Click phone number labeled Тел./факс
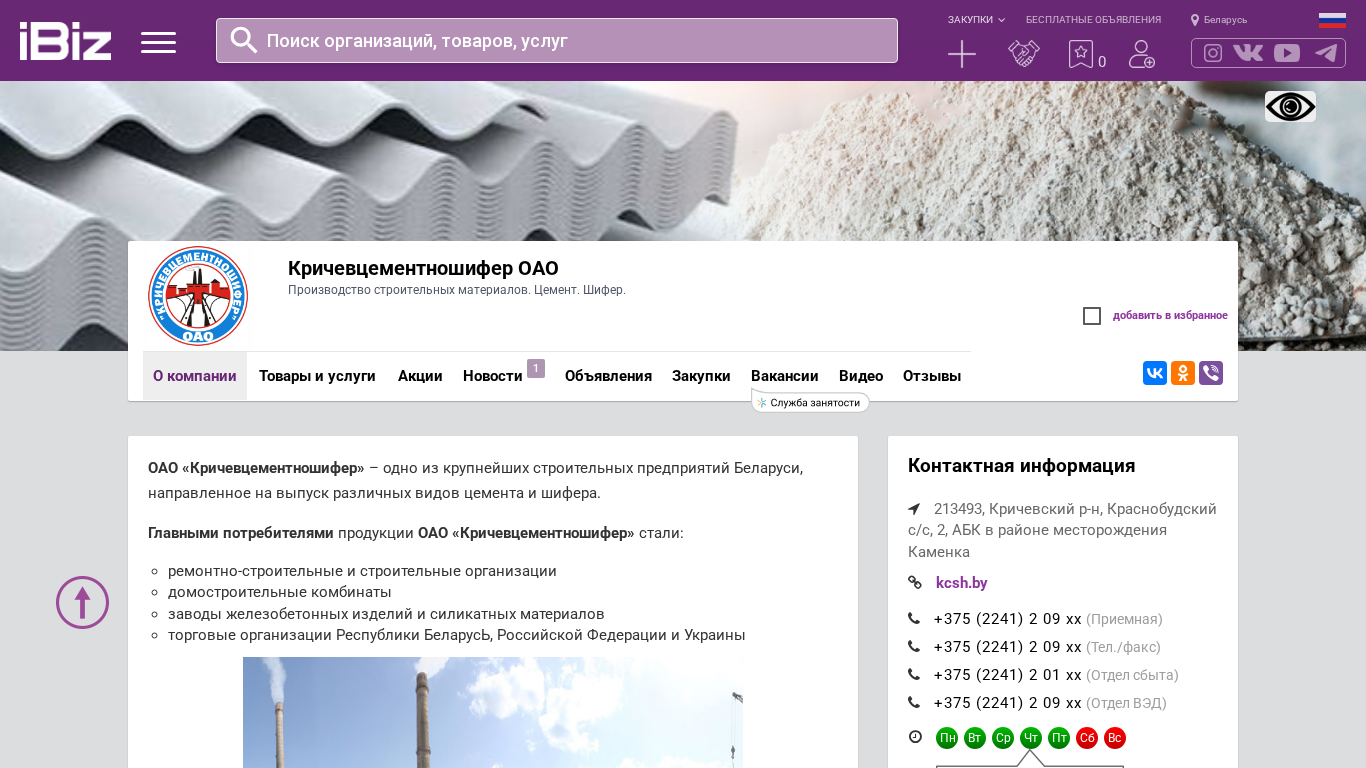Screen dimensions: 1366x768 click(x=1008, y=647)
